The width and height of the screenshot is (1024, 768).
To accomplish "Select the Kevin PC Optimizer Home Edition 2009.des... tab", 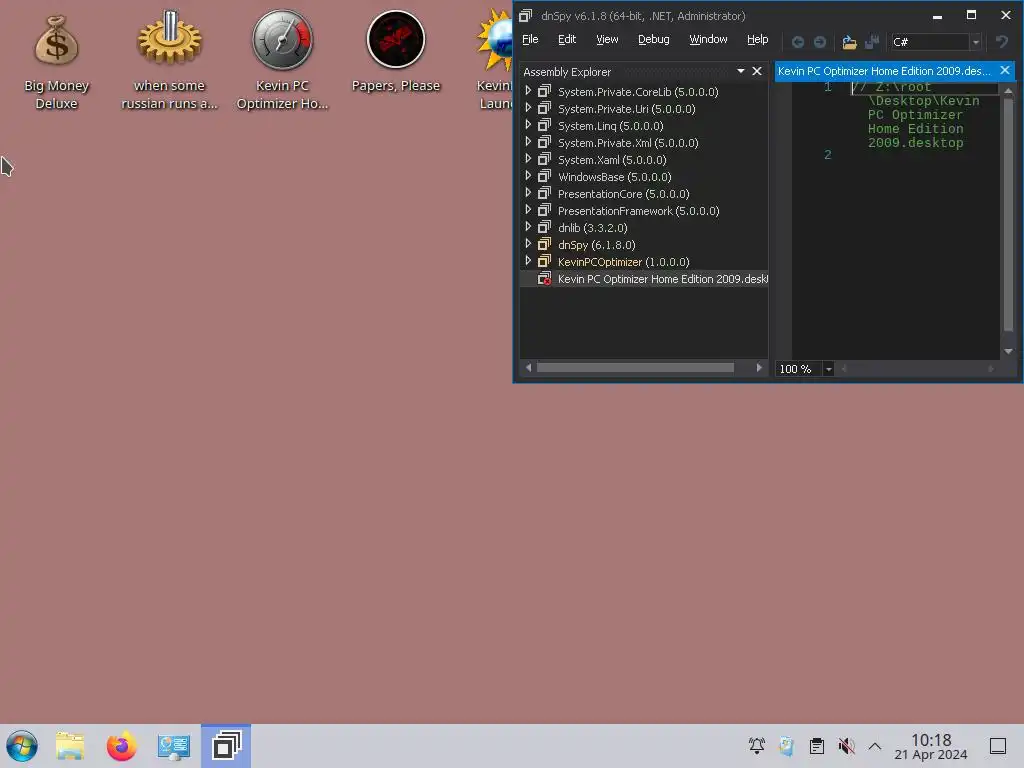I will (x=884, y=71).
